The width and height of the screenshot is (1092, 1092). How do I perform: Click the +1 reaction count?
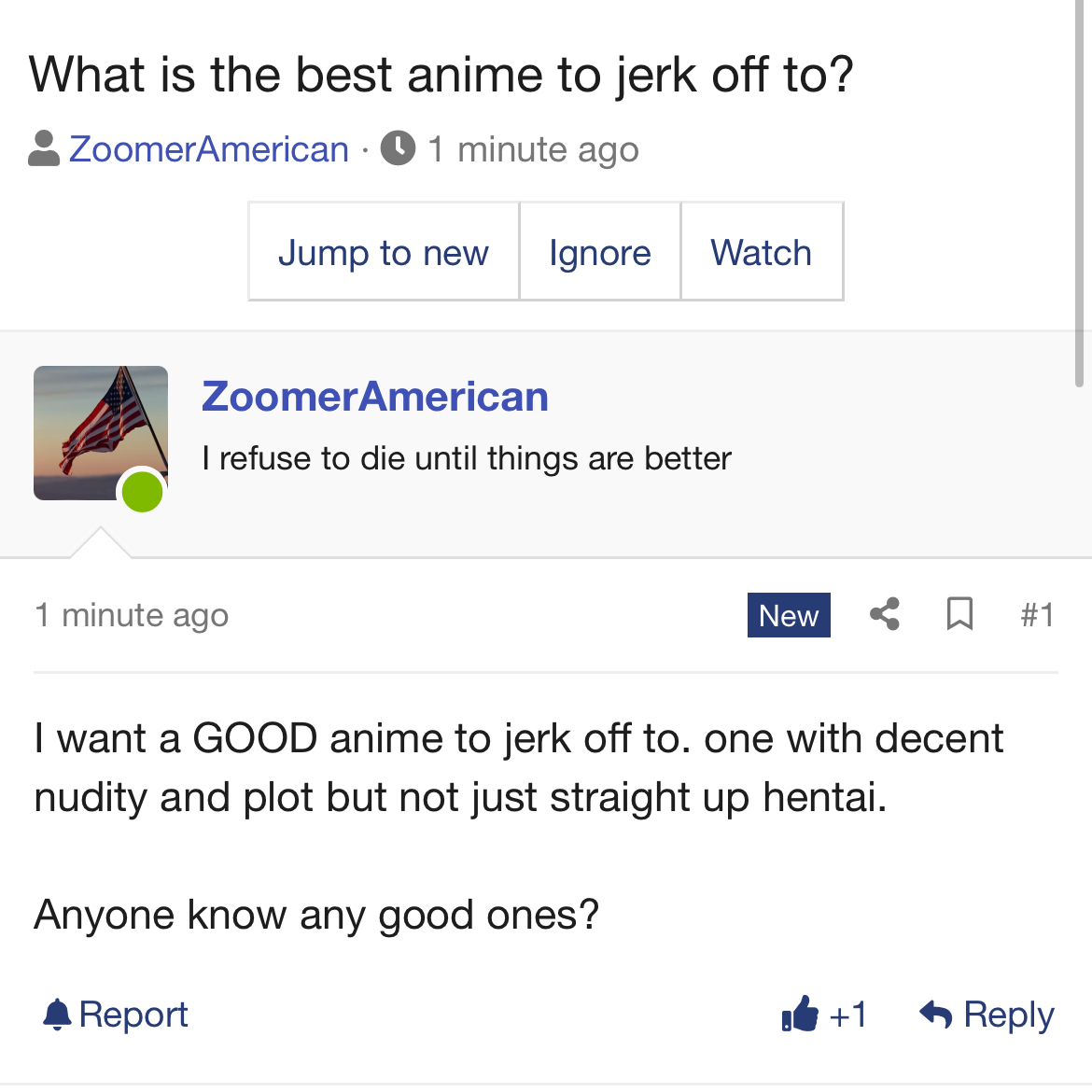pyautogui.click(x=848, y=1015)
